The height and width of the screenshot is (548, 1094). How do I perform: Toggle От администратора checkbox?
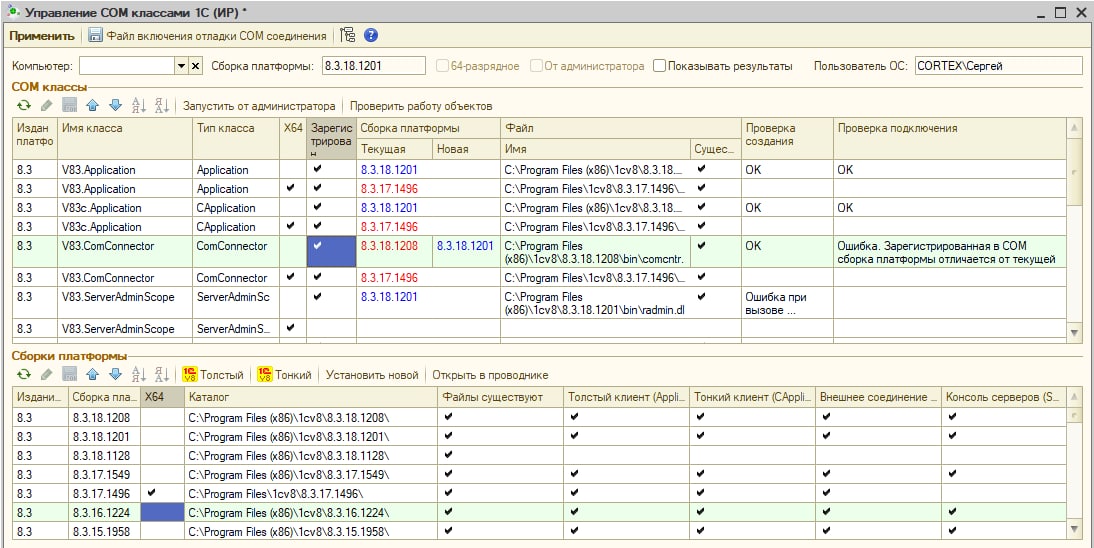tap(536, 66)
